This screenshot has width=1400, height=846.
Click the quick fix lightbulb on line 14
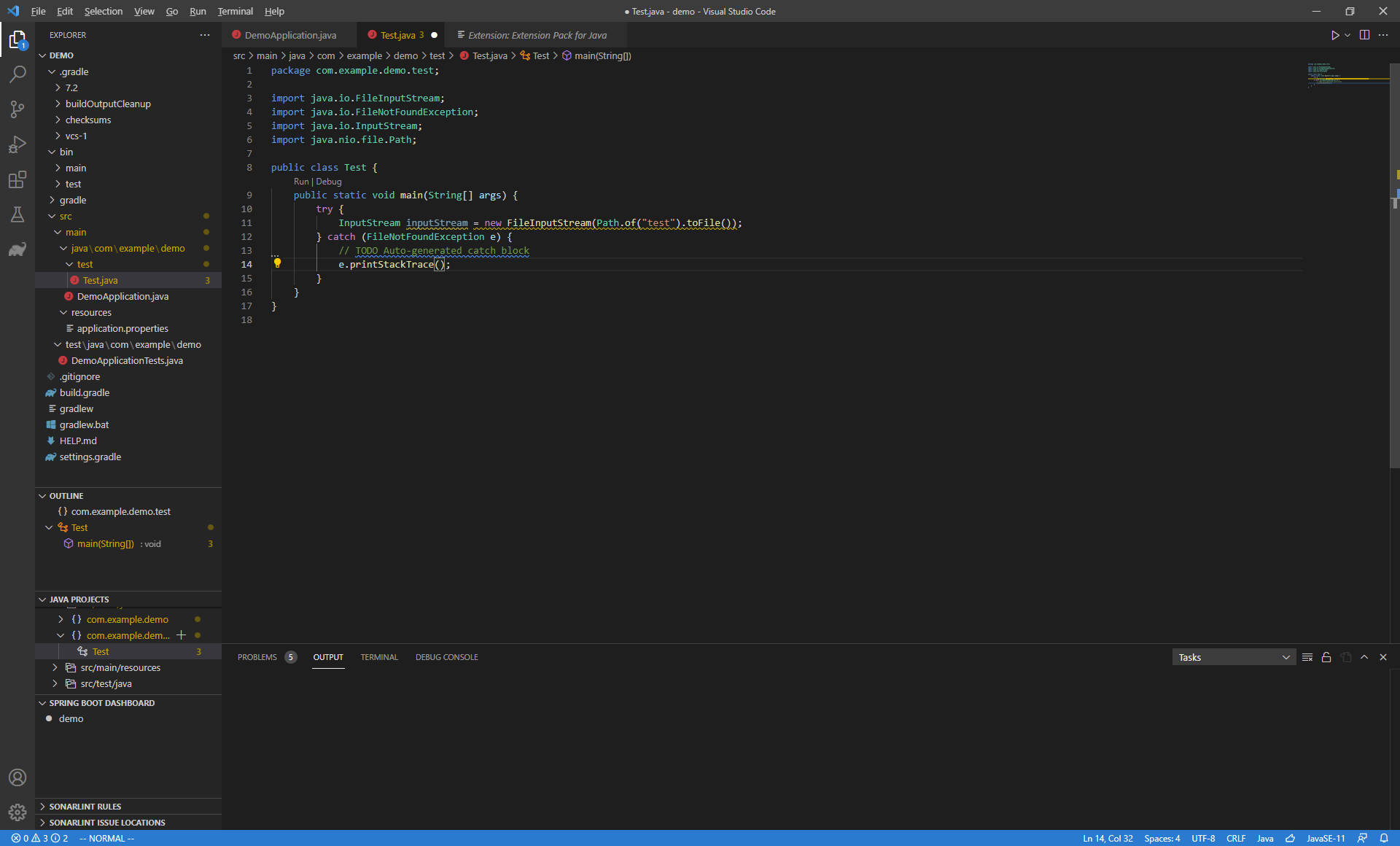point(278,264)
